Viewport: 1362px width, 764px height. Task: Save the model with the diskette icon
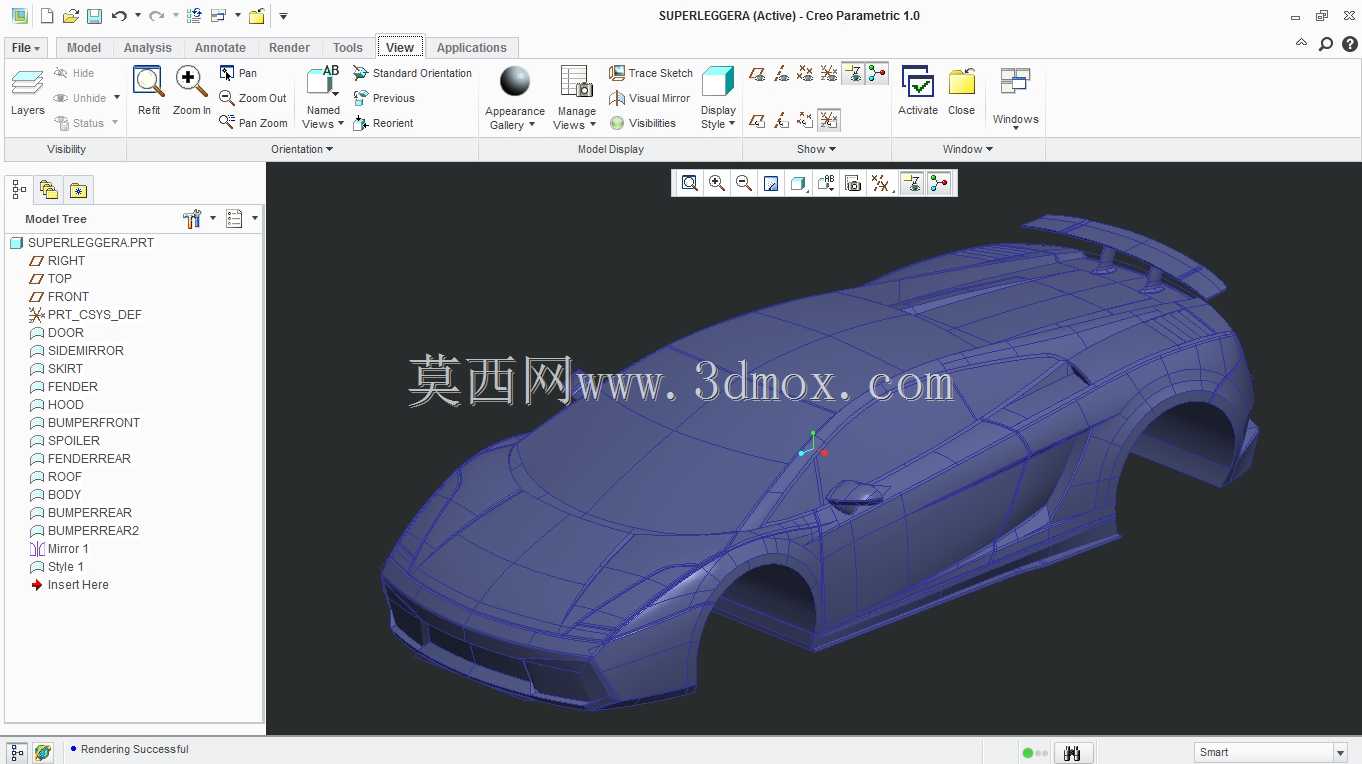tap(94, 16)
